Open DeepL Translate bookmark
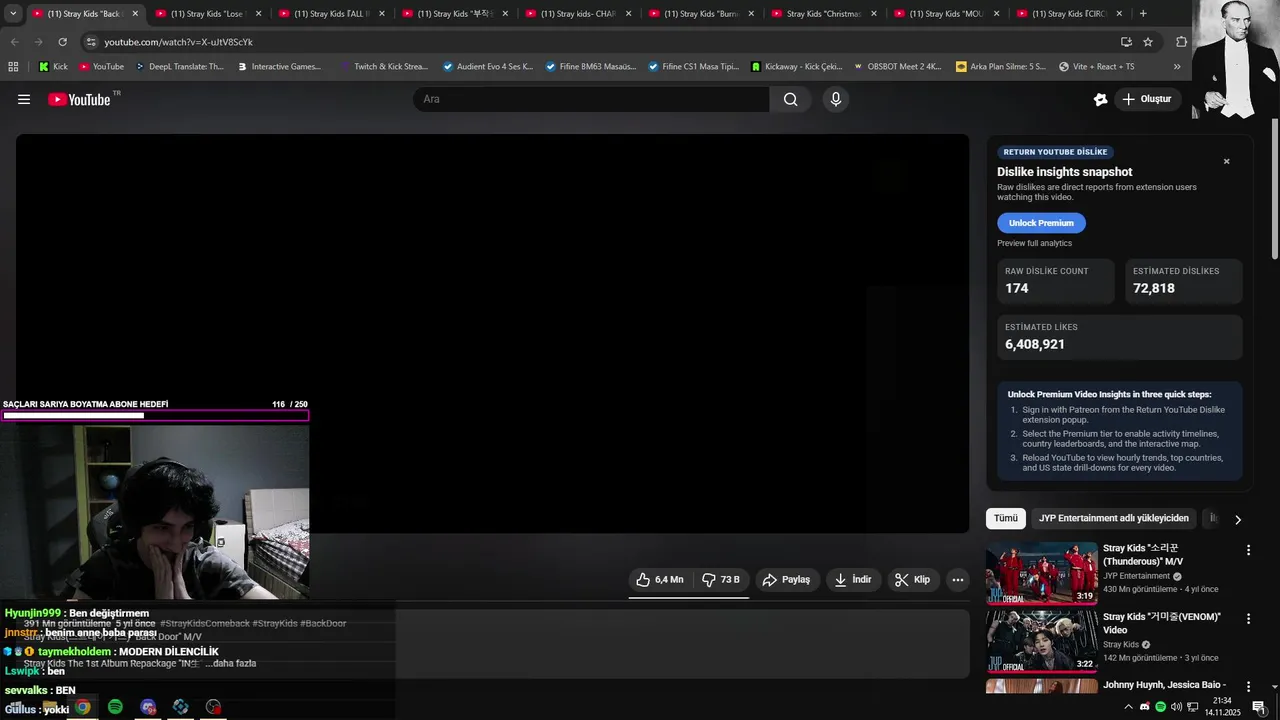 click(x=178, y=67)
